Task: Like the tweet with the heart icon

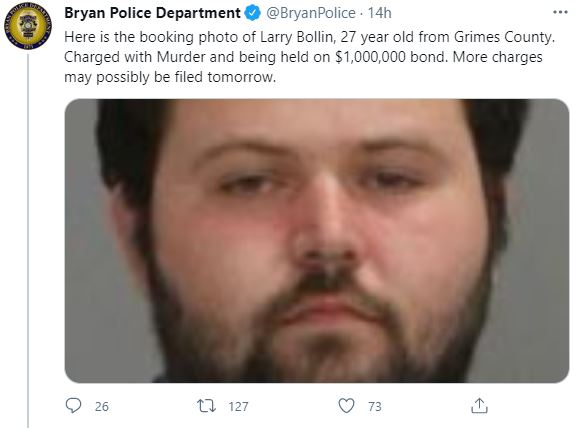Action: 346,406
